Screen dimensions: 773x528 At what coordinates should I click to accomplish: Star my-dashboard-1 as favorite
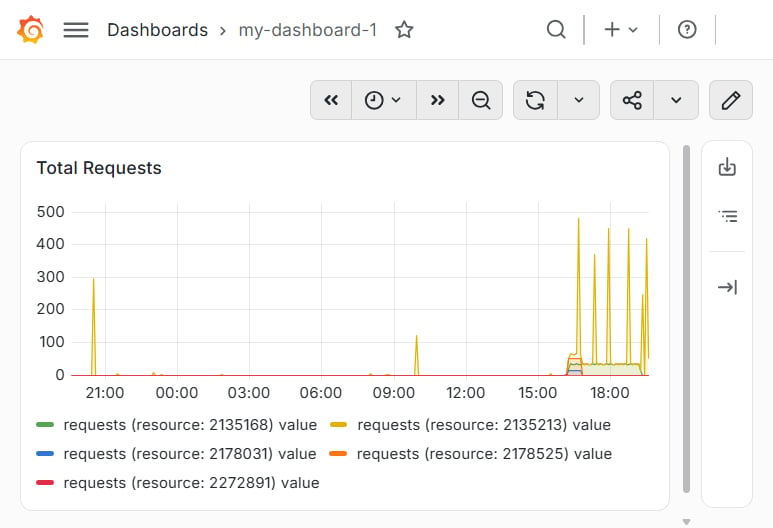pyautogui.click(x=404, y=30)
